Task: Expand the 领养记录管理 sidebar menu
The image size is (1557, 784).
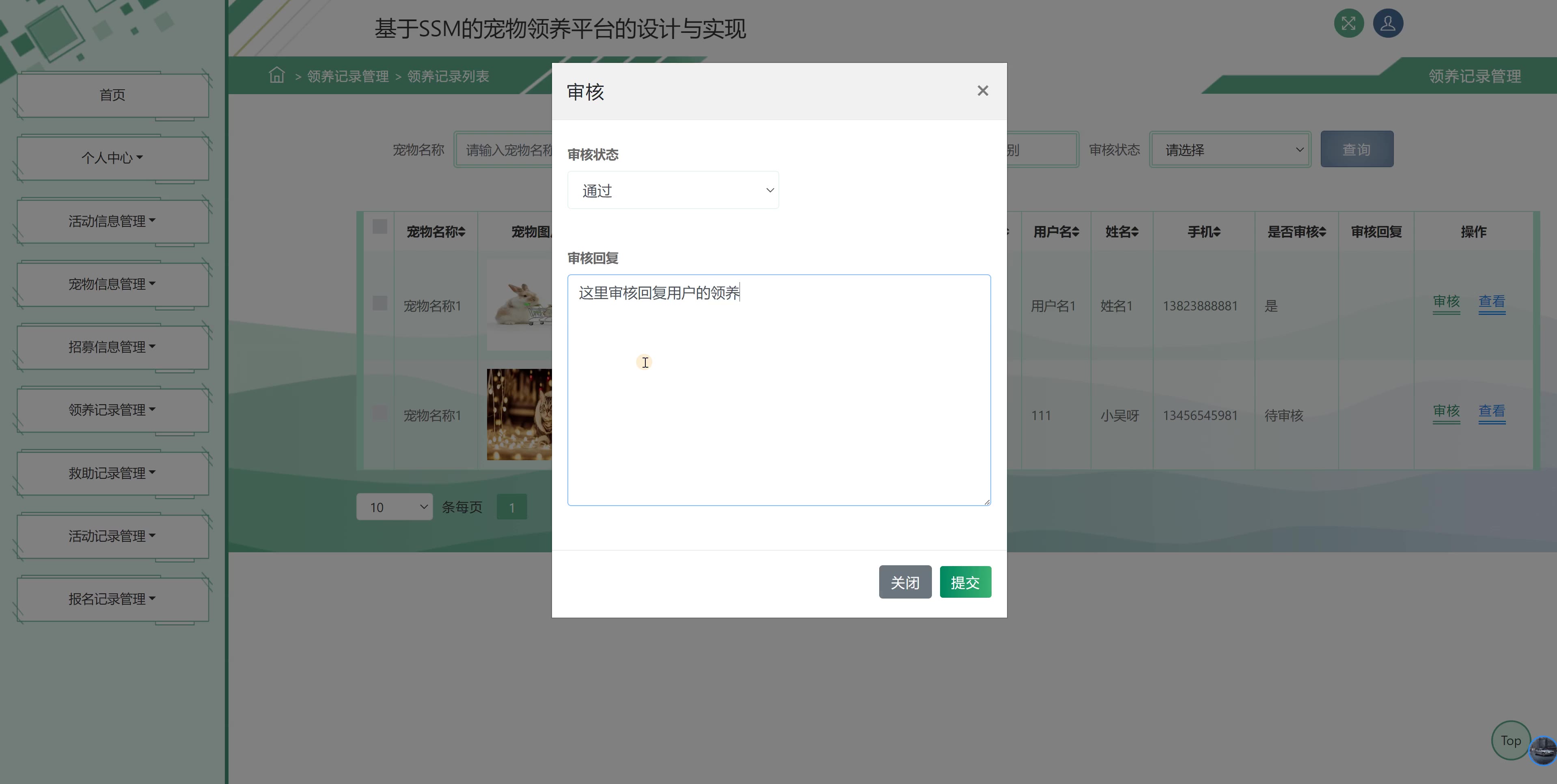Action: click(x=112, y=410)
